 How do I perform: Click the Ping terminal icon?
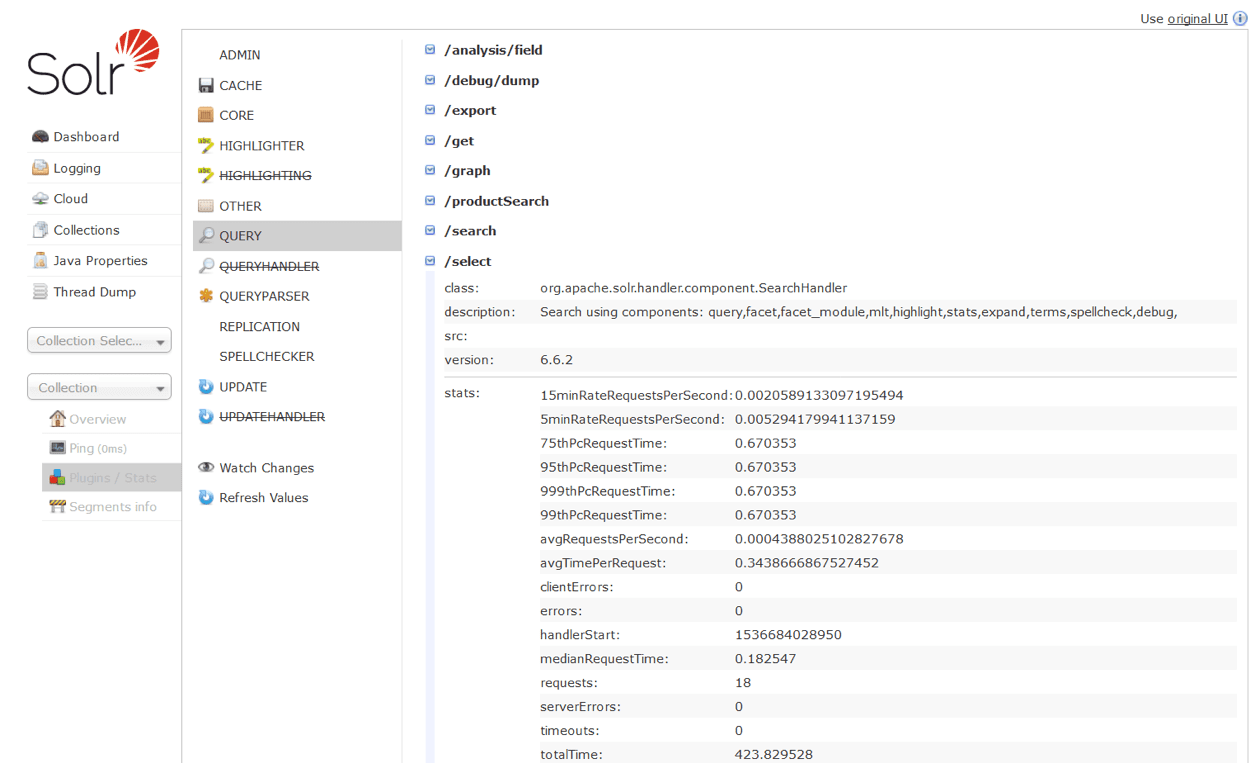pyautogui.click(x=57, y=448)
